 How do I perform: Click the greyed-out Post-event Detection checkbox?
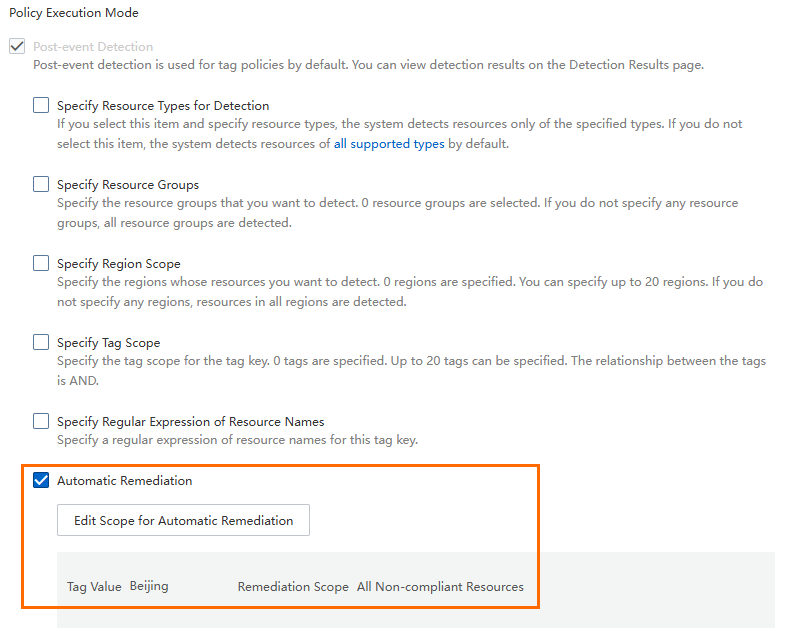[16, 46]
